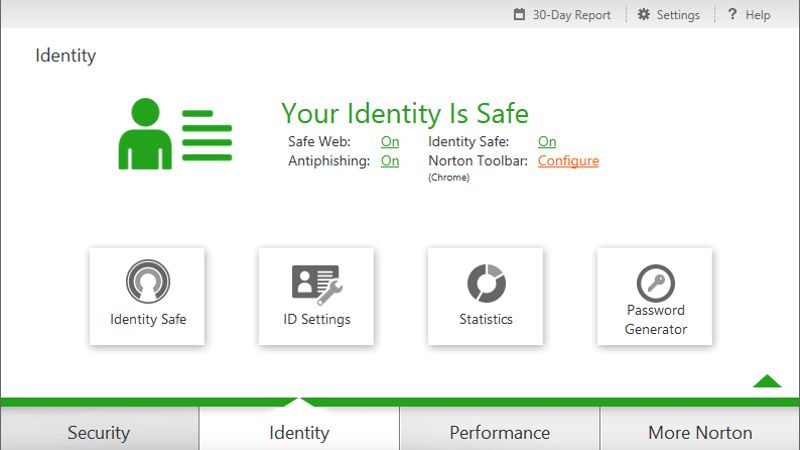
Task: Click the Settings gear icon
Action: 643,14
